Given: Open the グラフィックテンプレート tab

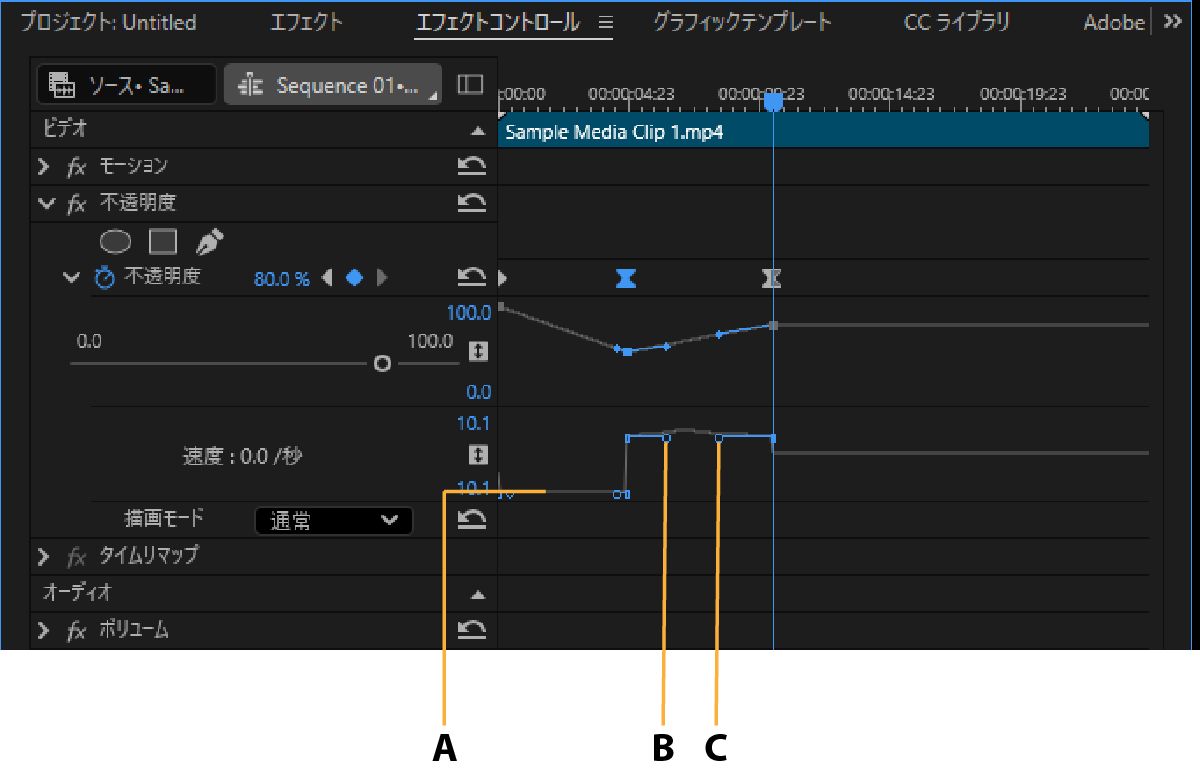Looking at the screenshot, I should pyautogui.click(x=742, y=22).
